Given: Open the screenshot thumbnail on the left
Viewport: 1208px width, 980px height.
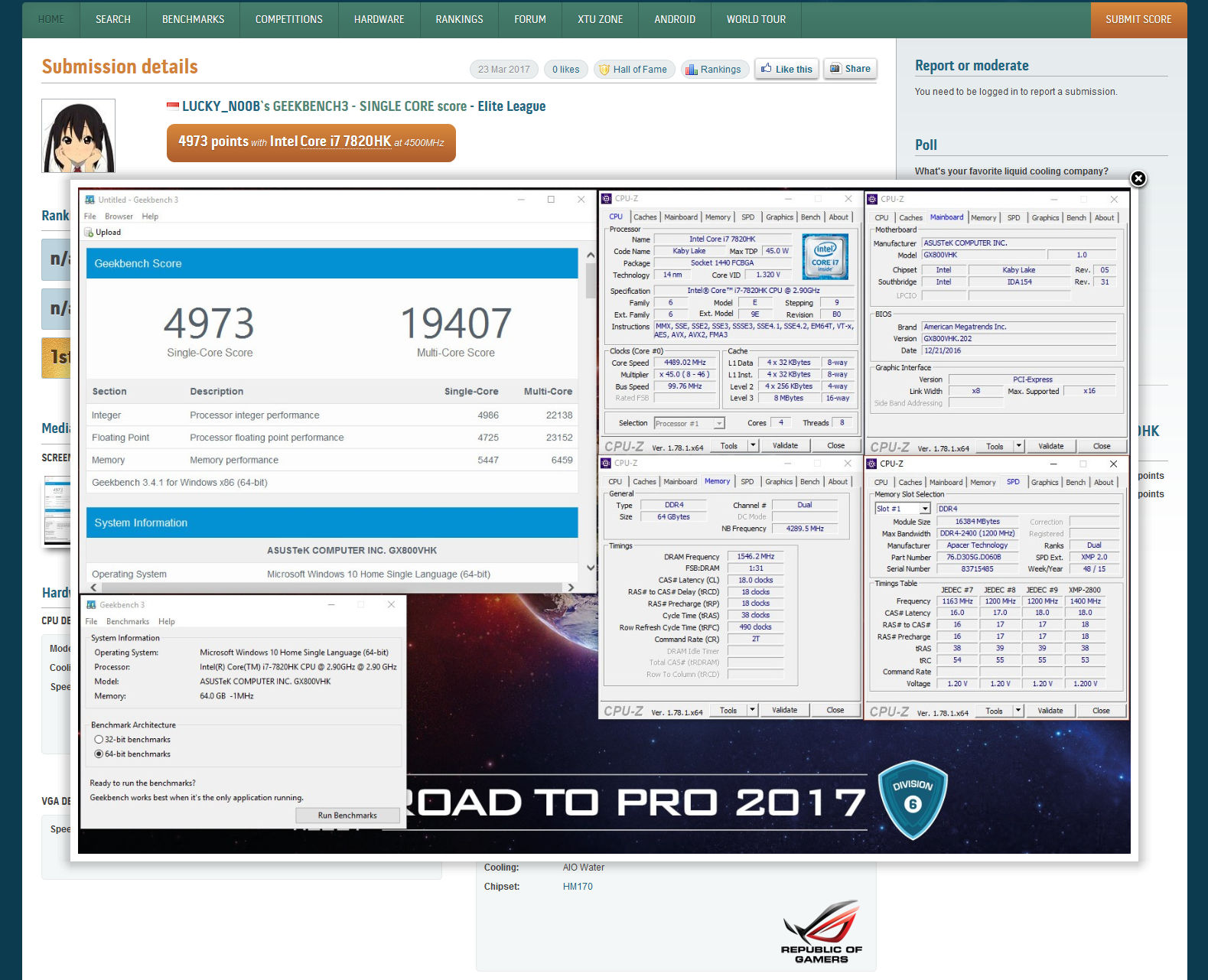Looking at the screenshot, I should pos(57,511).
